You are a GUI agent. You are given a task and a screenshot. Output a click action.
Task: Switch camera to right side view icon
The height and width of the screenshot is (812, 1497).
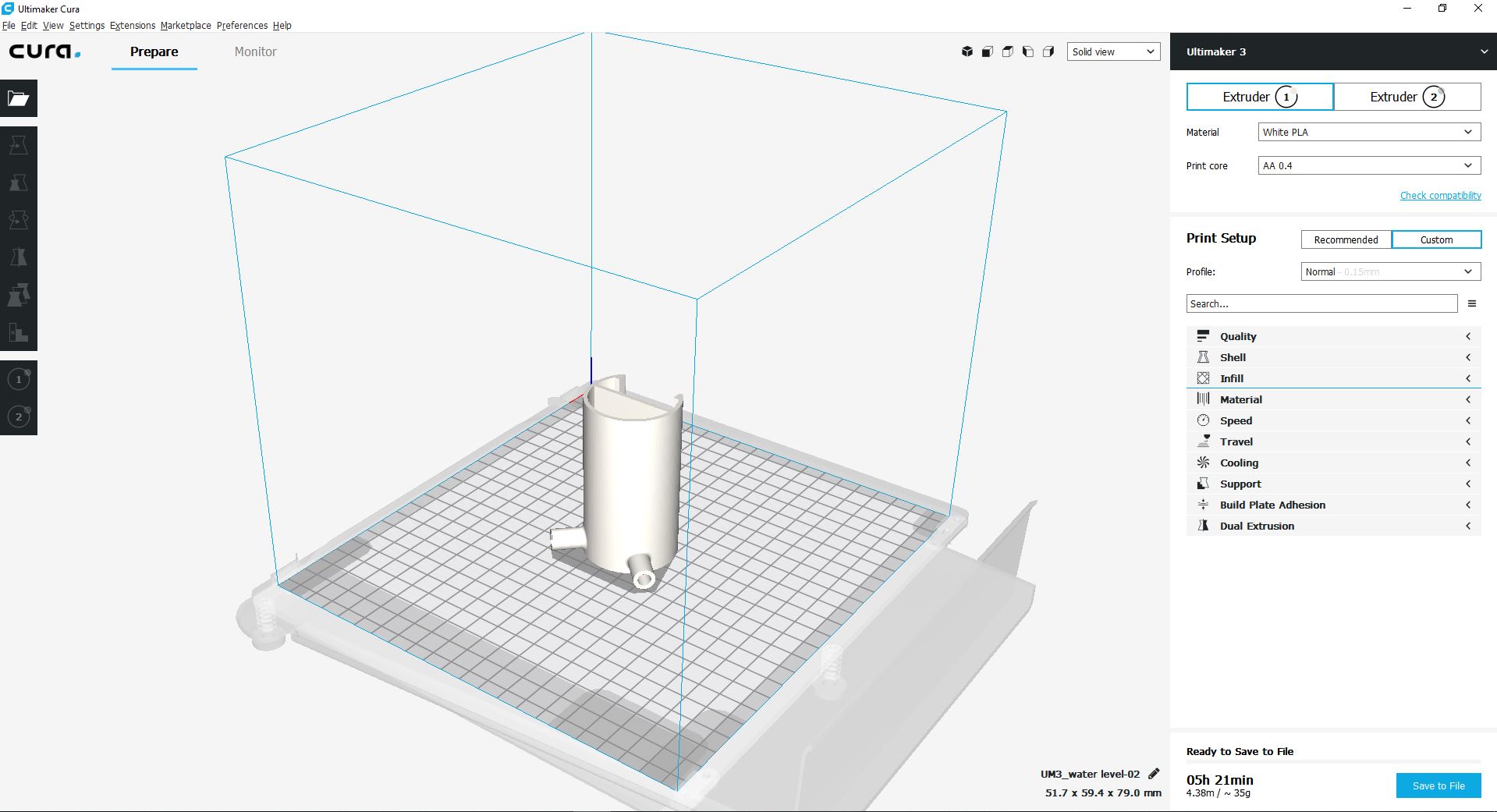coord(1048,51)
